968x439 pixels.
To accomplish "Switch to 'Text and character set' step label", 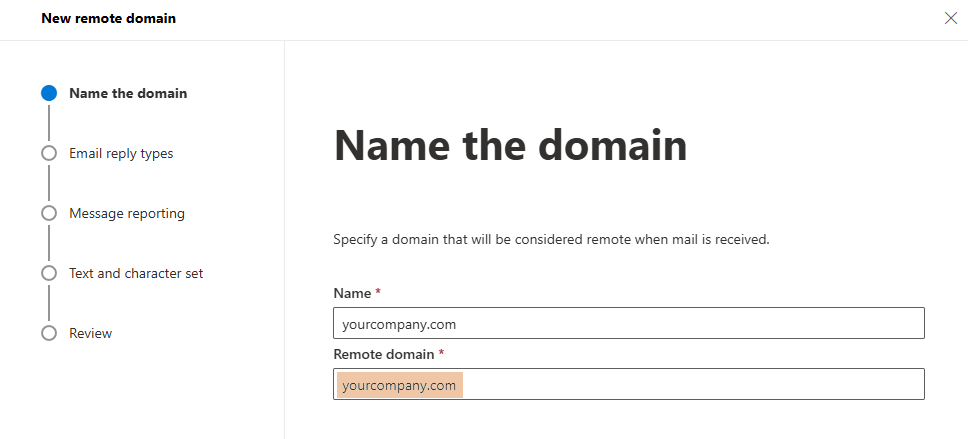I will click(x=136, y=273).
